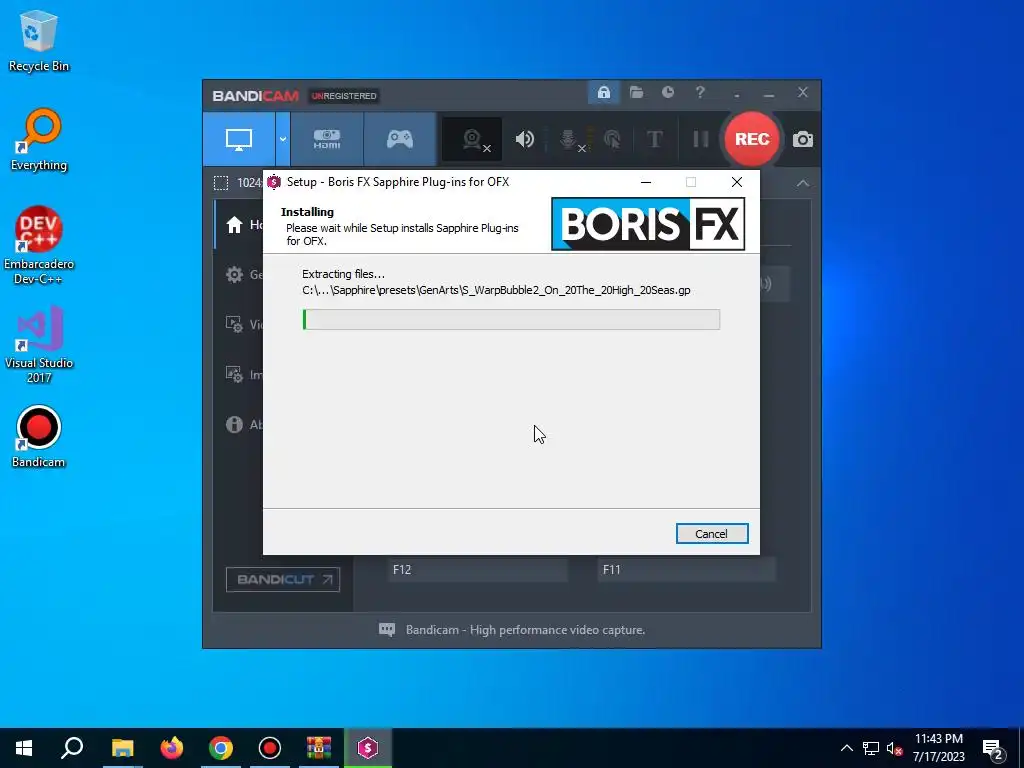Select game recording mode gamepad icon
1024x768 pixels.
(x=400, y=139)
